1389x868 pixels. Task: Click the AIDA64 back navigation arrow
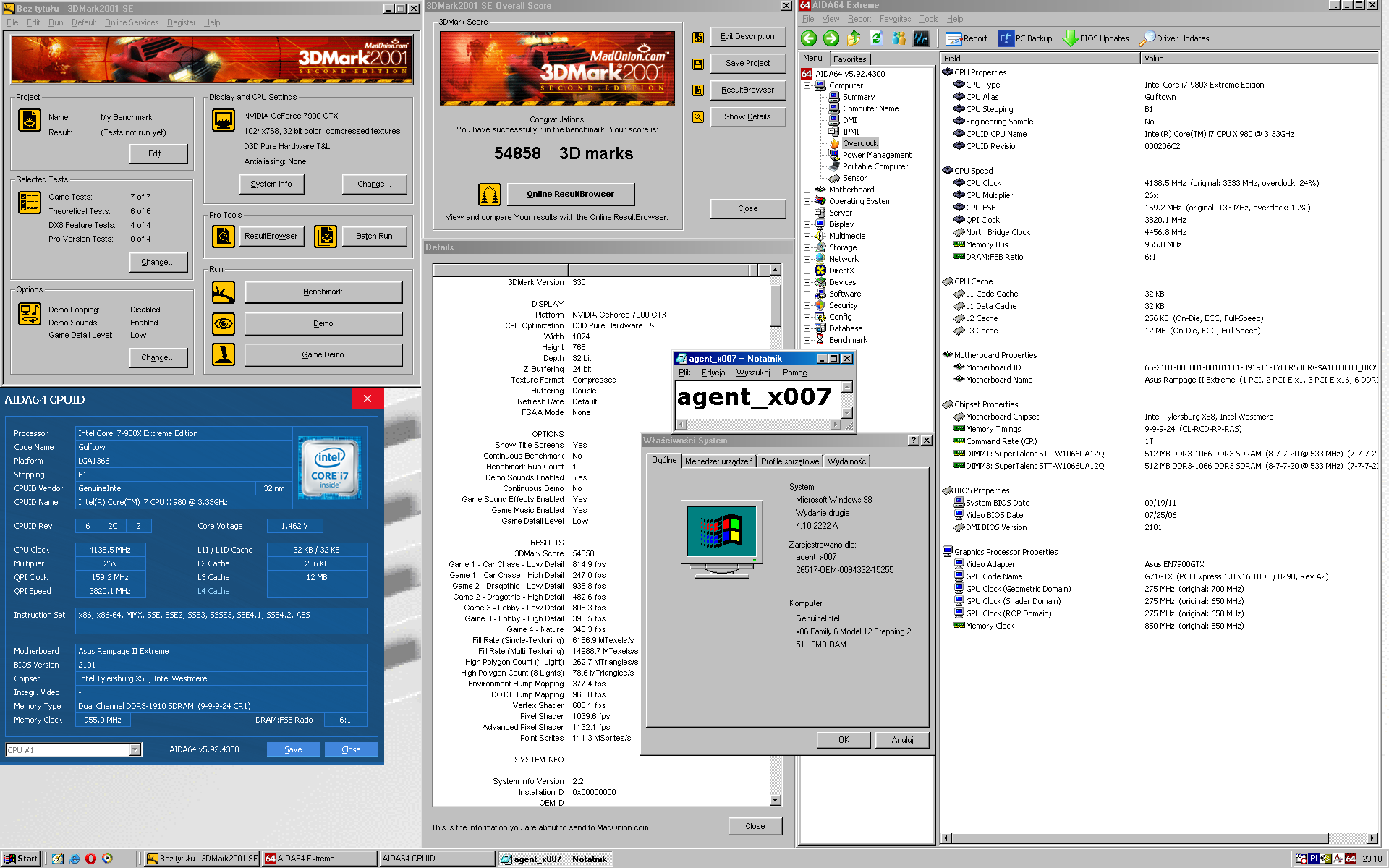coord(809,38)
